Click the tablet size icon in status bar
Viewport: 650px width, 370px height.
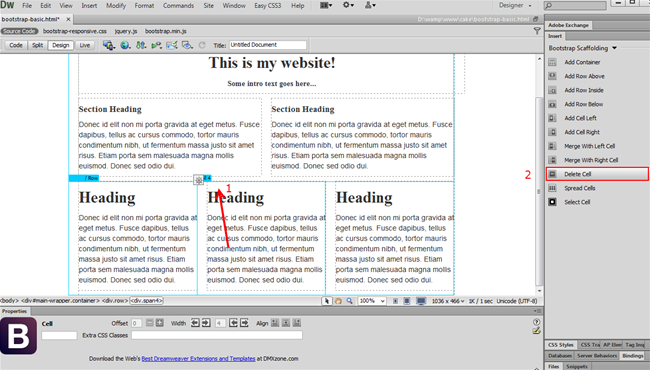407,301
